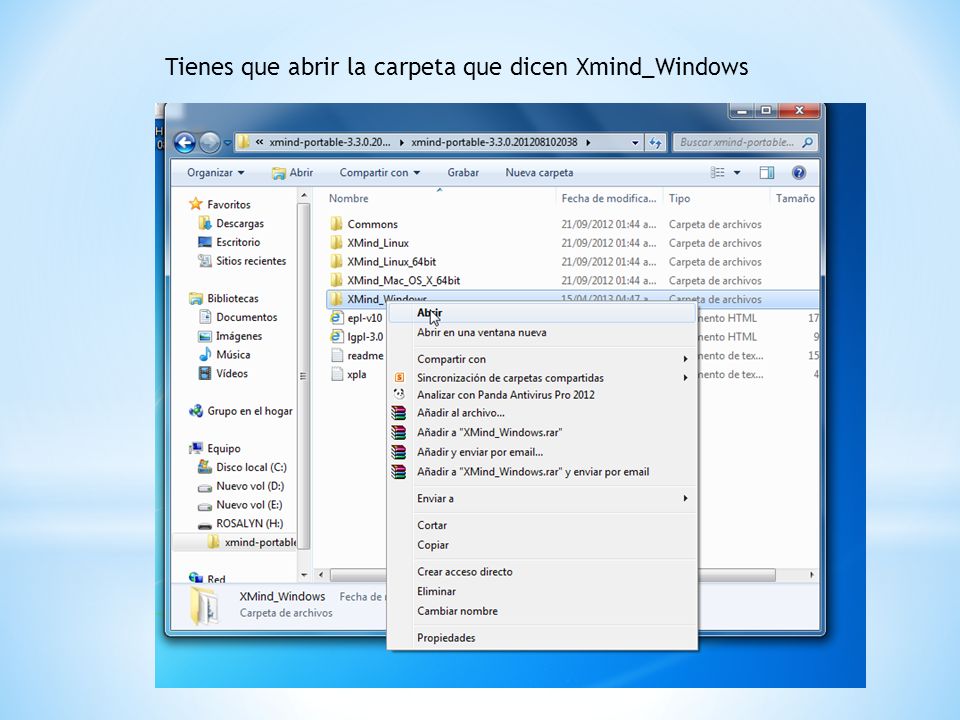
Task: Open Vídeos library
Action: 223,373
